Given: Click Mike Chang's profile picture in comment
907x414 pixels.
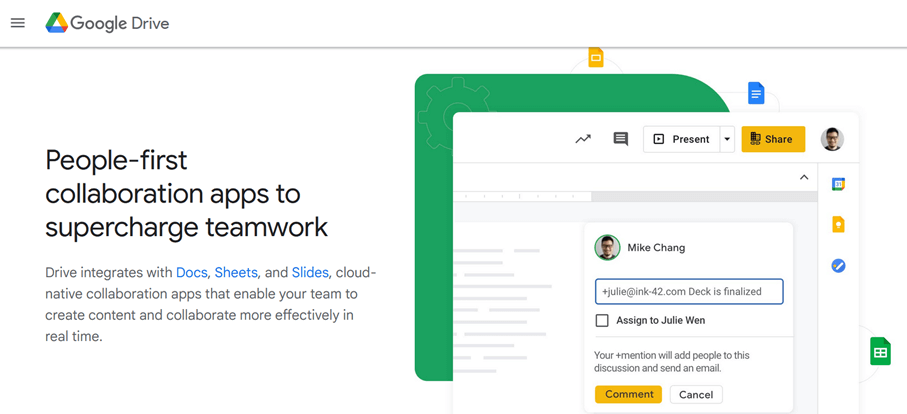Looking at the screenshot, I should tap(607, 247).
